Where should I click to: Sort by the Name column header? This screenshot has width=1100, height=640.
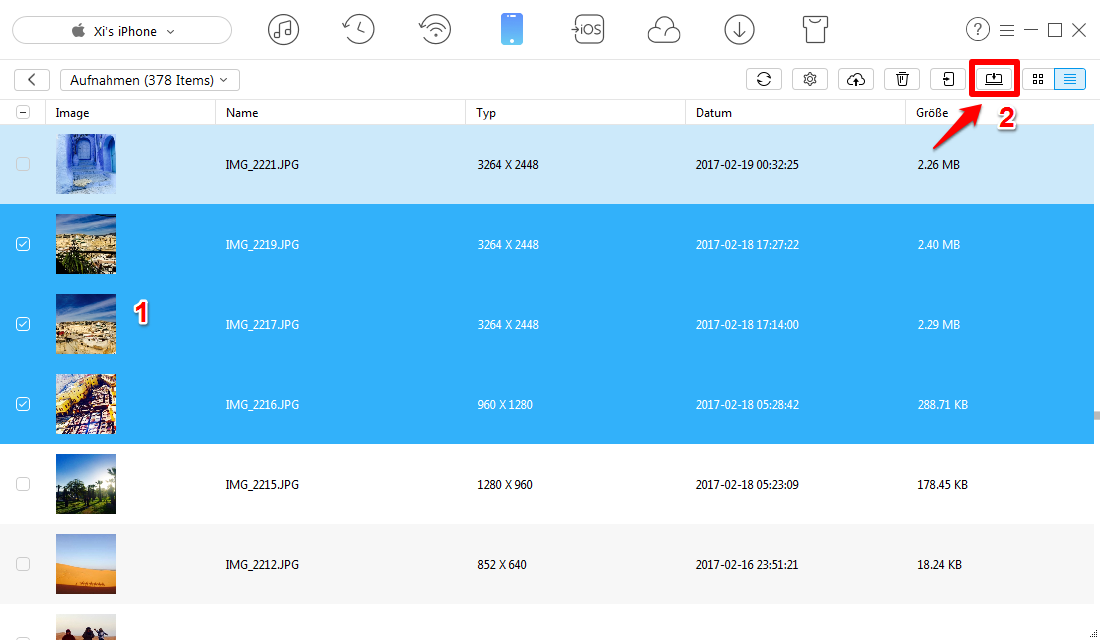point(340,112)
